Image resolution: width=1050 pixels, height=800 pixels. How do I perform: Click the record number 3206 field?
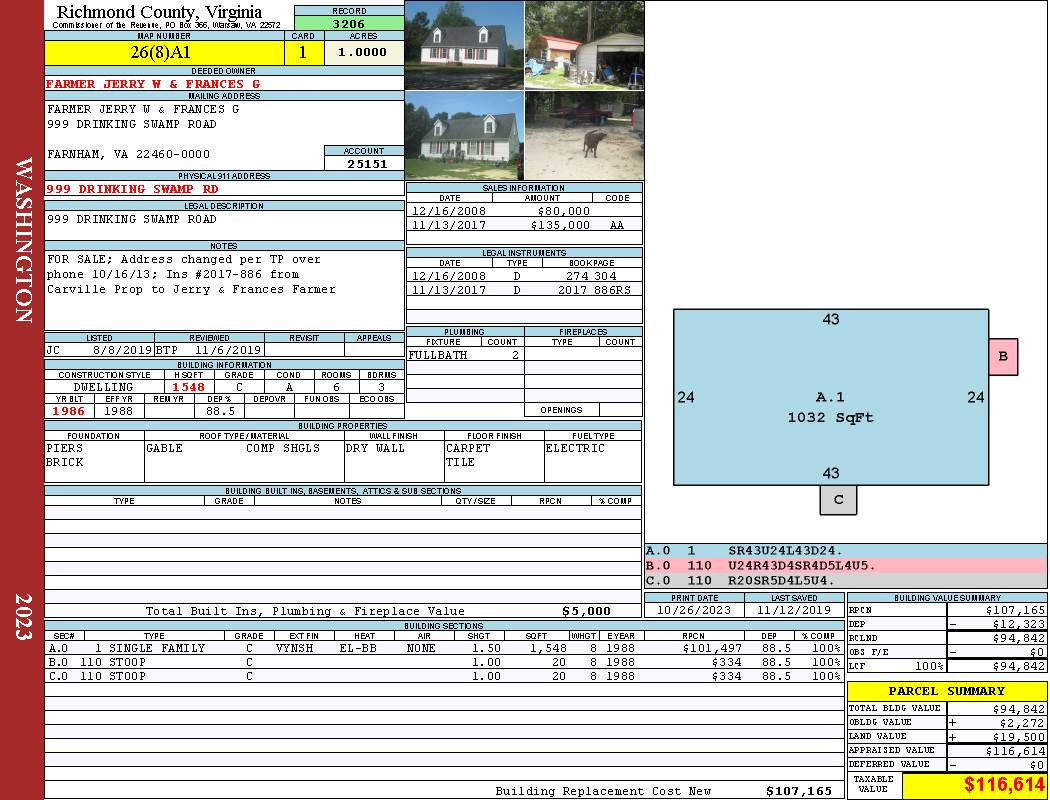tap(349, 23)
